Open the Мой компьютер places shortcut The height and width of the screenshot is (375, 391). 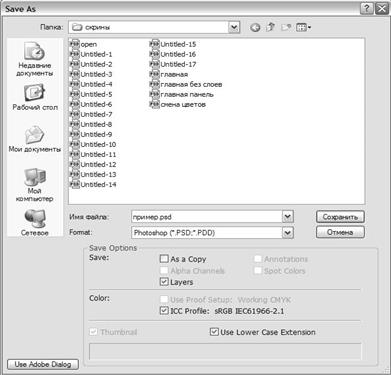[x=34, y=184]
